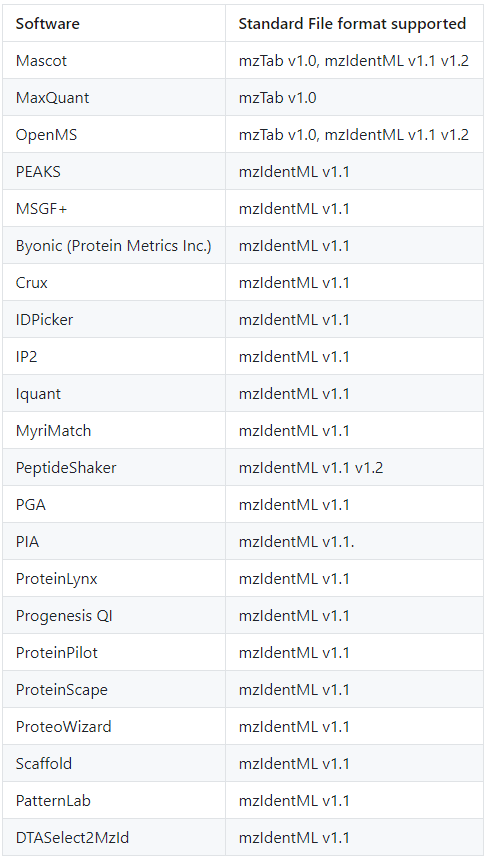Select the OpenMS table entry
The width and height of the screenshot is (487, 860).
coord(114,134)
